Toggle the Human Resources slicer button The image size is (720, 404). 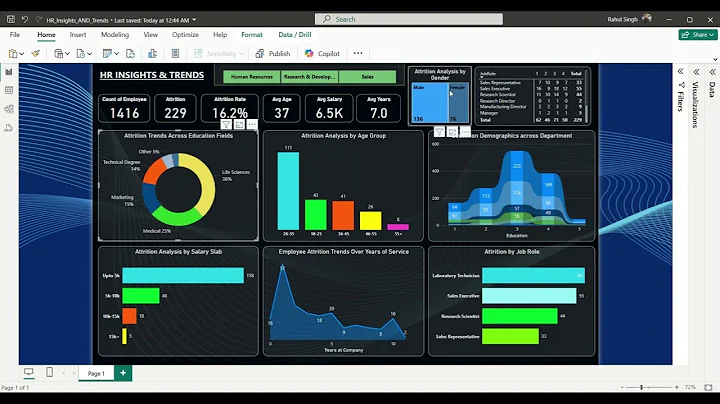(252, 77)
